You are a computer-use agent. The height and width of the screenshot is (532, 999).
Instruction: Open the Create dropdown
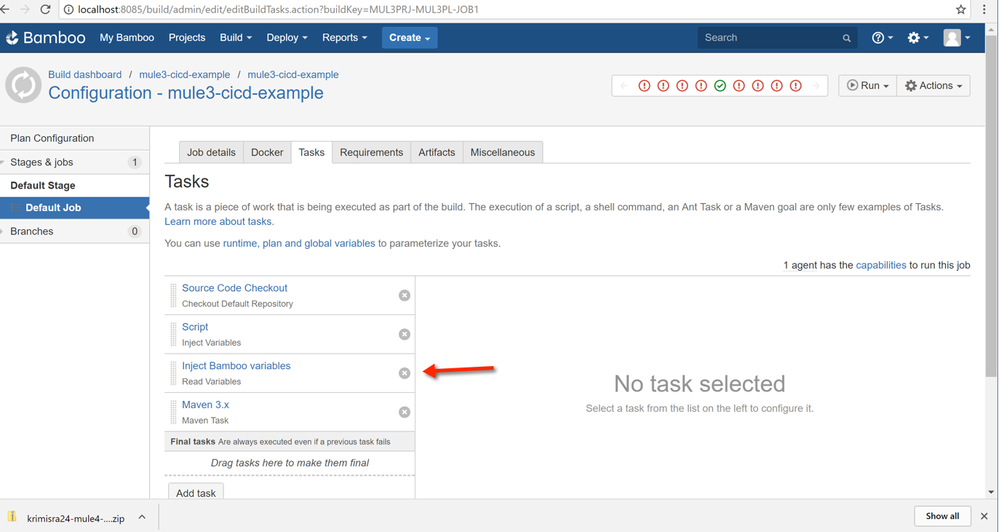click(x=410, y=38)
